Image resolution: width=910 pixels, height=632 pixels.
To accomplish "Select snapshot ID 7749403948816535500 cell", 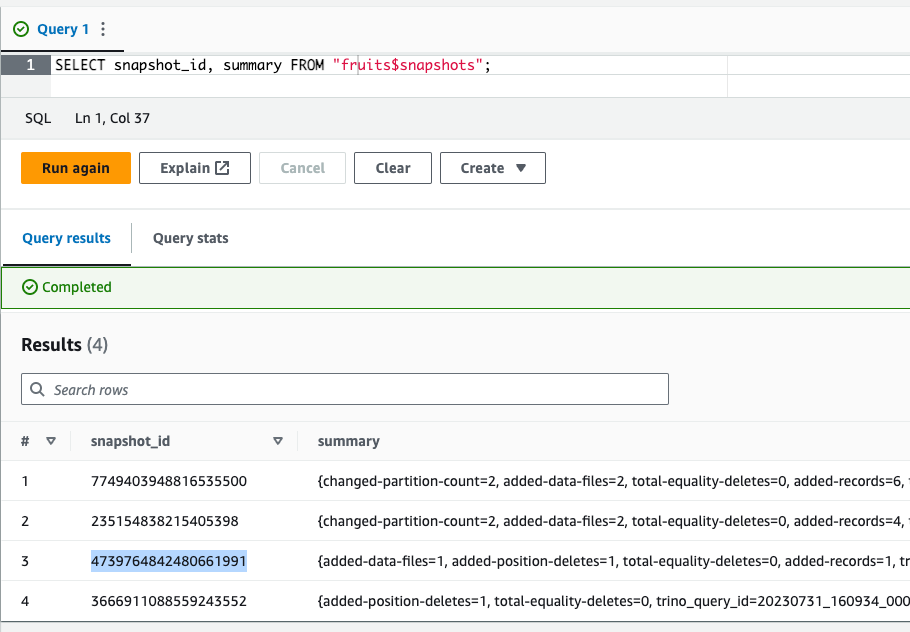I will [169, 481].
